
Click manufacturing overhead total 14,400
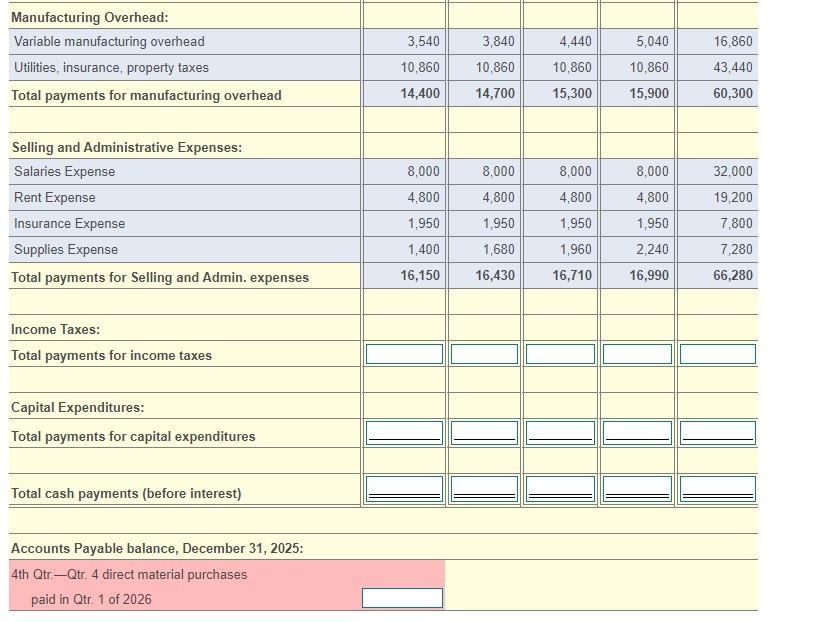point(420,93)
